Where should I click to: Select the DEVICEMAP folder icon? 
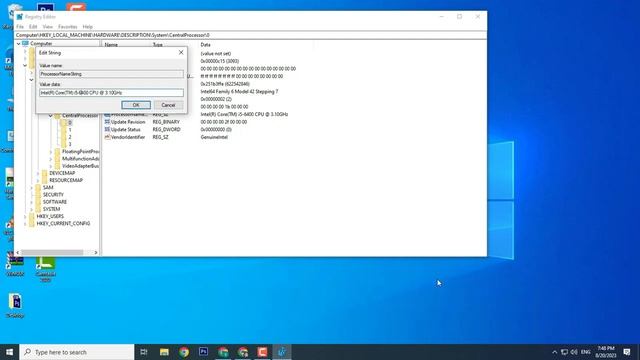[x=44, y=173]
